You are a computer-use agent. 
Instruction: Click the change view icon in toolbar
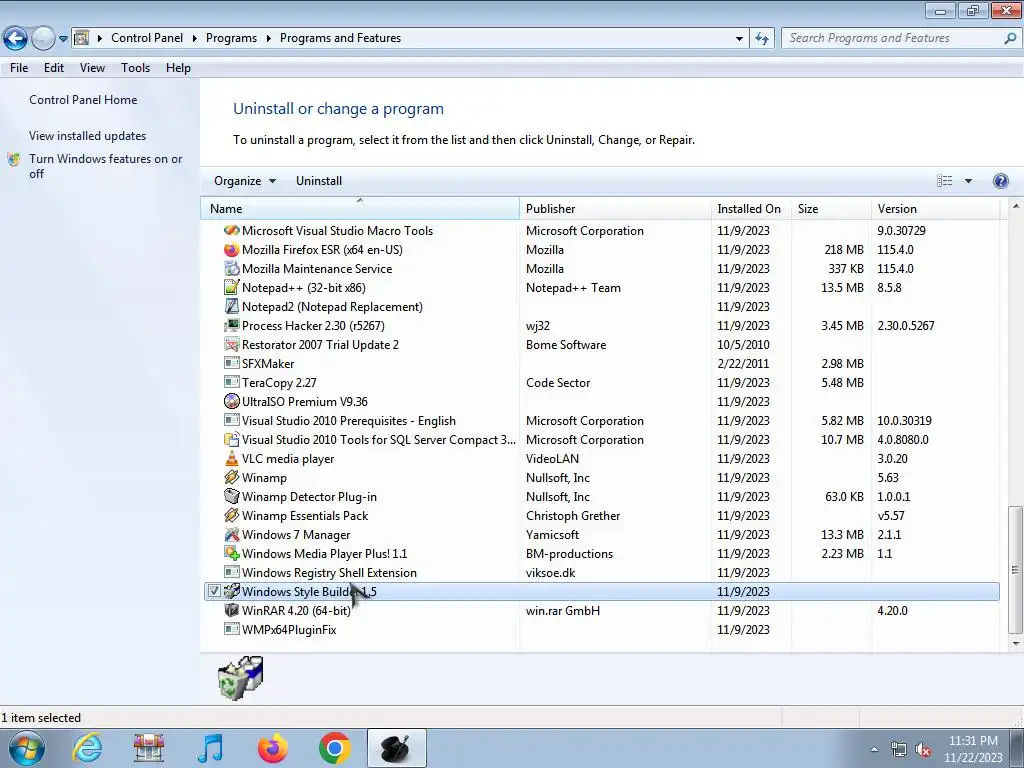[x=944, y=181]
